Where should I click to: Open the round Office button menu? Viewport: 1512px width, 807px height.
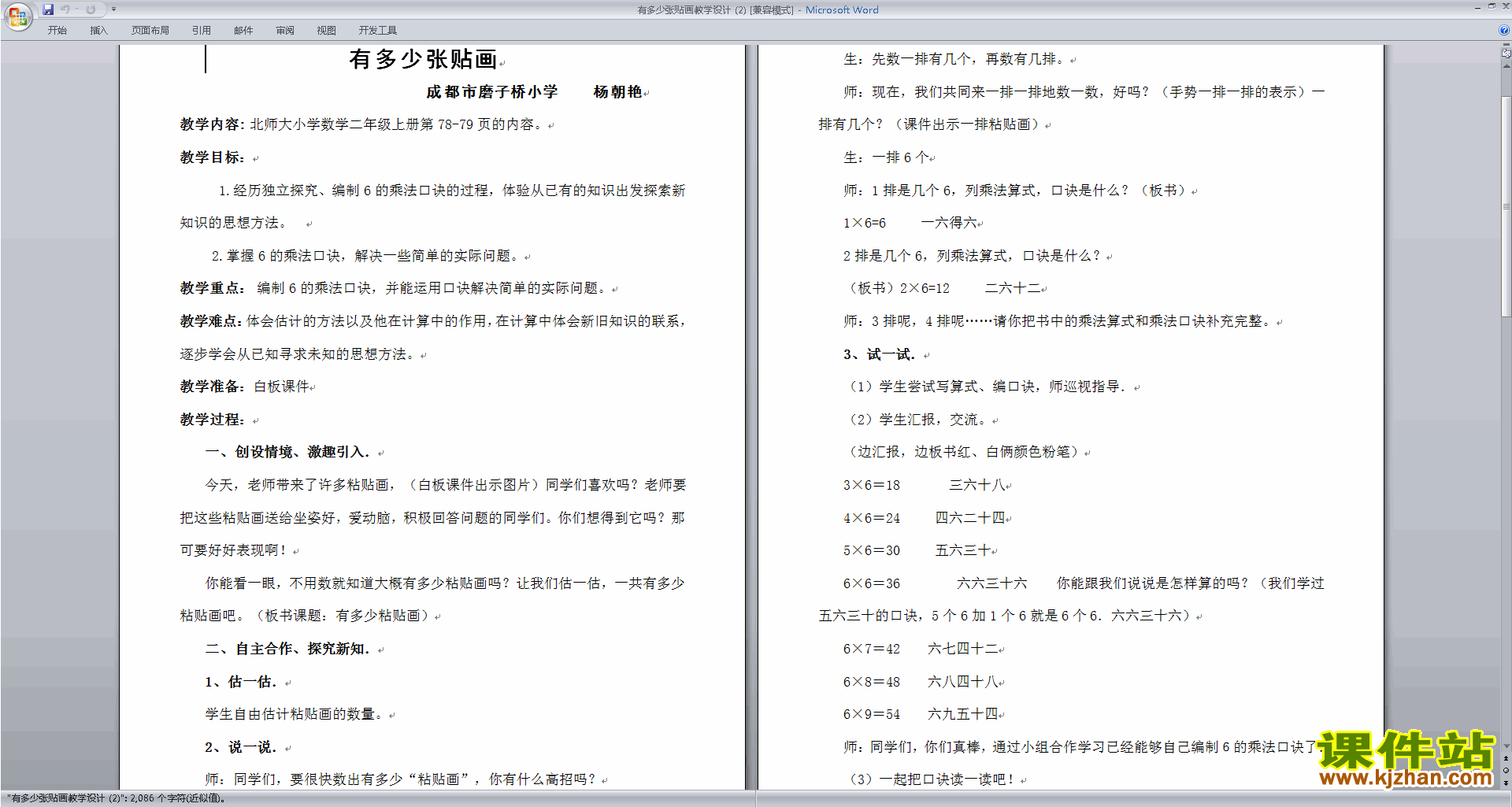[x=17, y=16]
